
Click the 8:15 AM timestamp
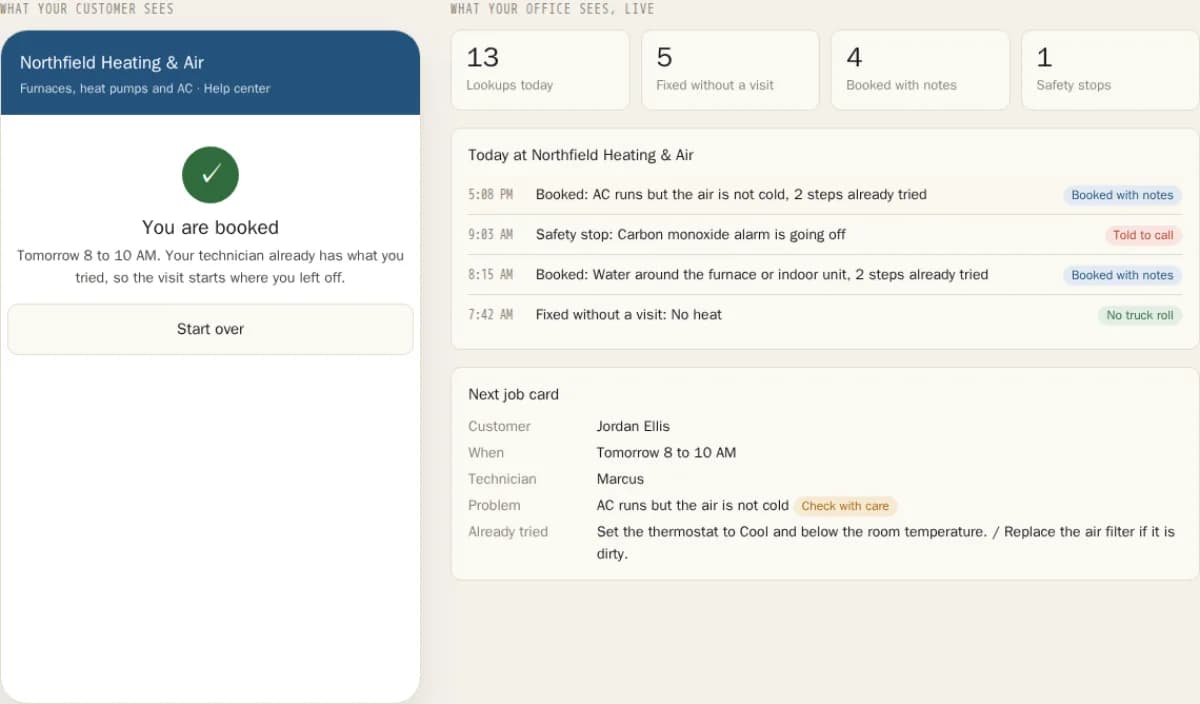490,275
